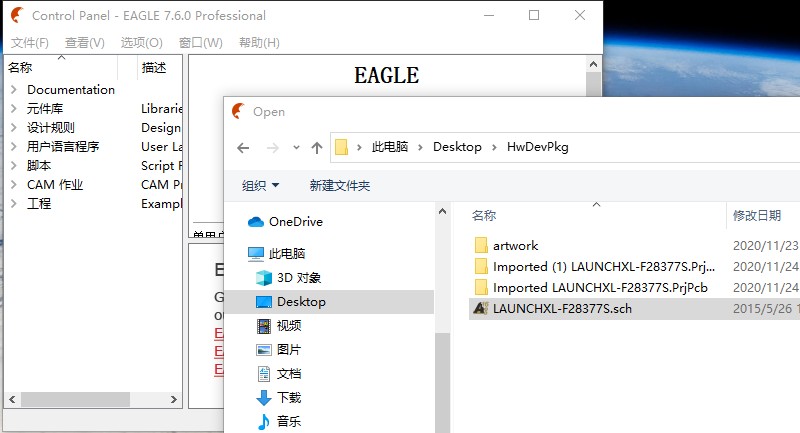Open recent locations dropdown arrow
Image resolution: width=800 pixels, height=433 pixels.
296,148
